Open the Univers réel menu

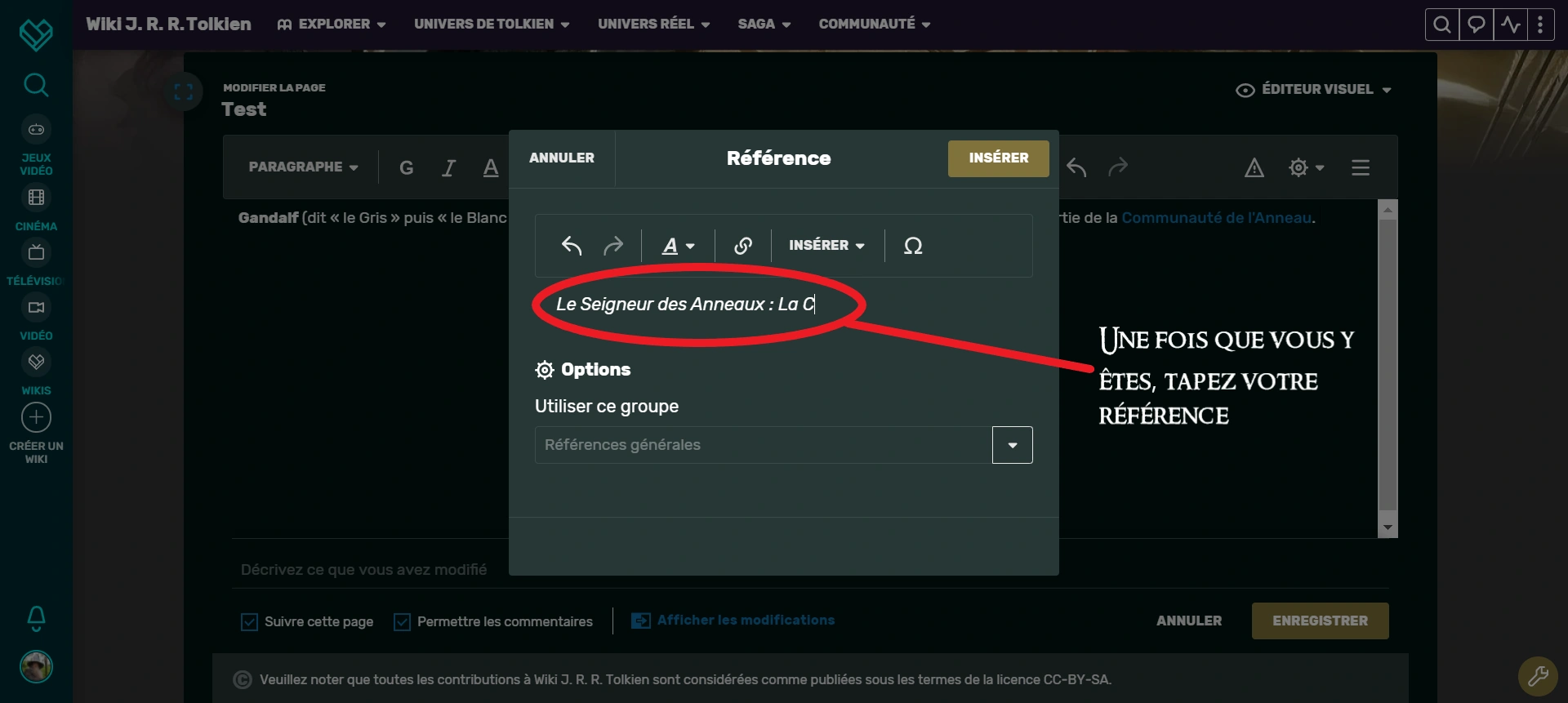pyautogui.click(x=654, y=24)
